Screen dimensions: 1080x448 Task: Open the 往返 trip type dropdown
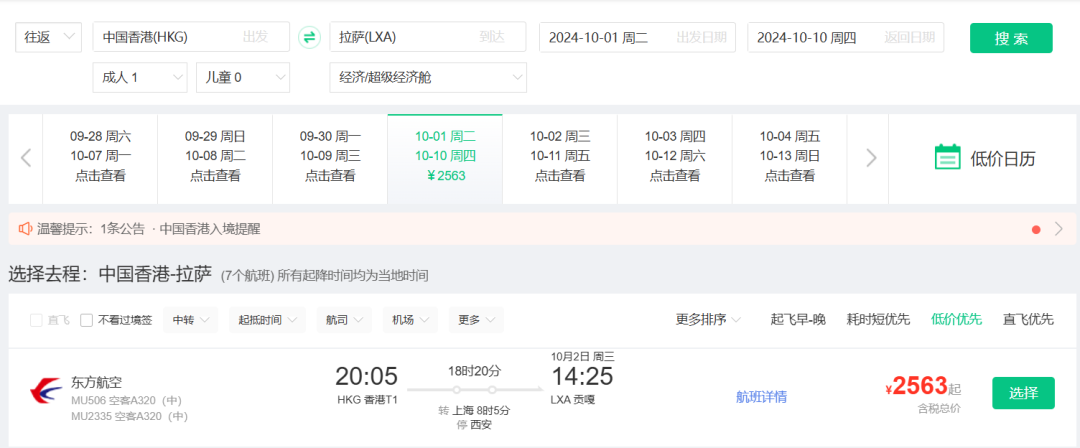tap(49, 37)
